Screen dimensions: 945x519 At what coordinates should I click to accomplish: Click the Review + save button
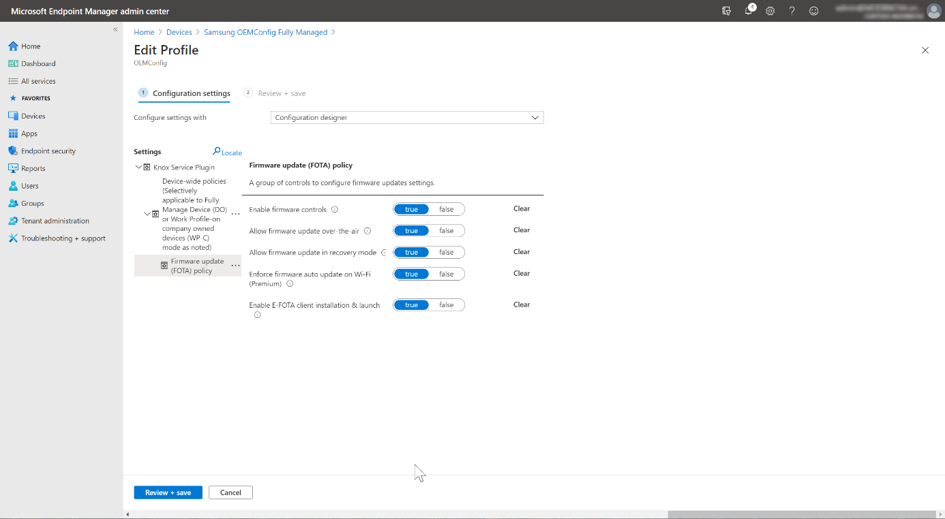(x=168, y=492)
